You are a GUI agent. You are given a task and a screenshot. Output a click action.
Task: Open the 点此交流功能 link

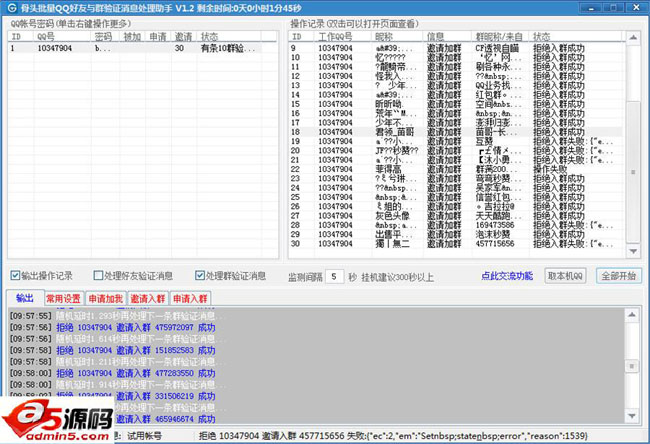pos(506,276)
